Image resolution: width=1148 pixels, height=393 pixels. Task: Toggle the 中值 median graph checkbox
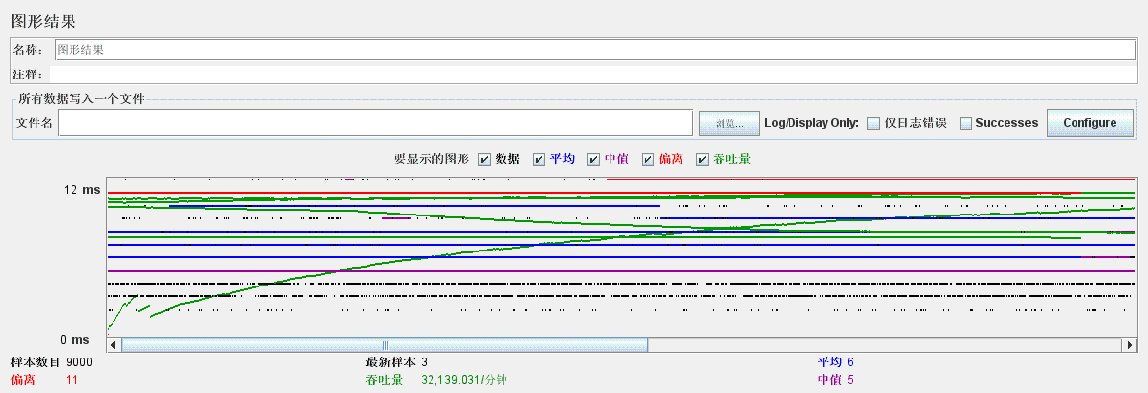pos(594,160)
